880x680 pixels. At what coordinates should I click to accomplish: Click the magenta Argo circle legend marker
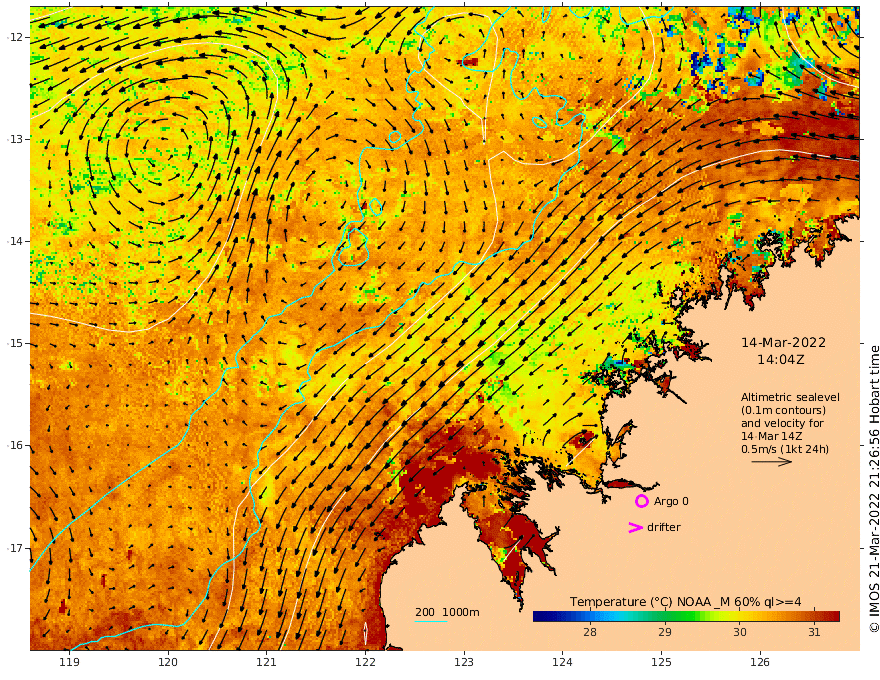[x=641, y=501]
